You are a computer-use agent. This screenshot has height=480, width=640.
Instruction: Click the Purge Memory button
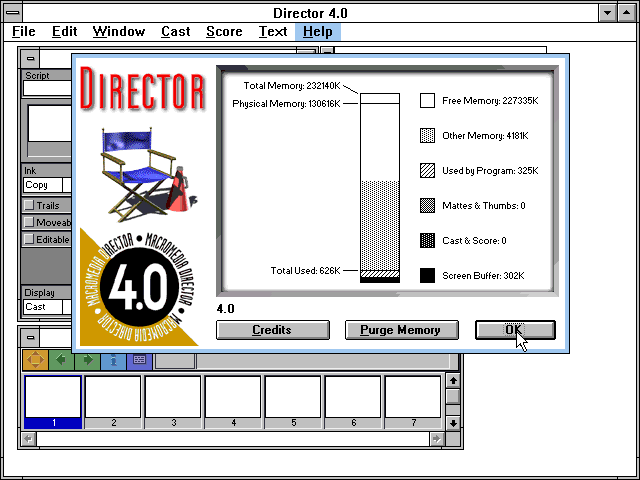(402, 330)
